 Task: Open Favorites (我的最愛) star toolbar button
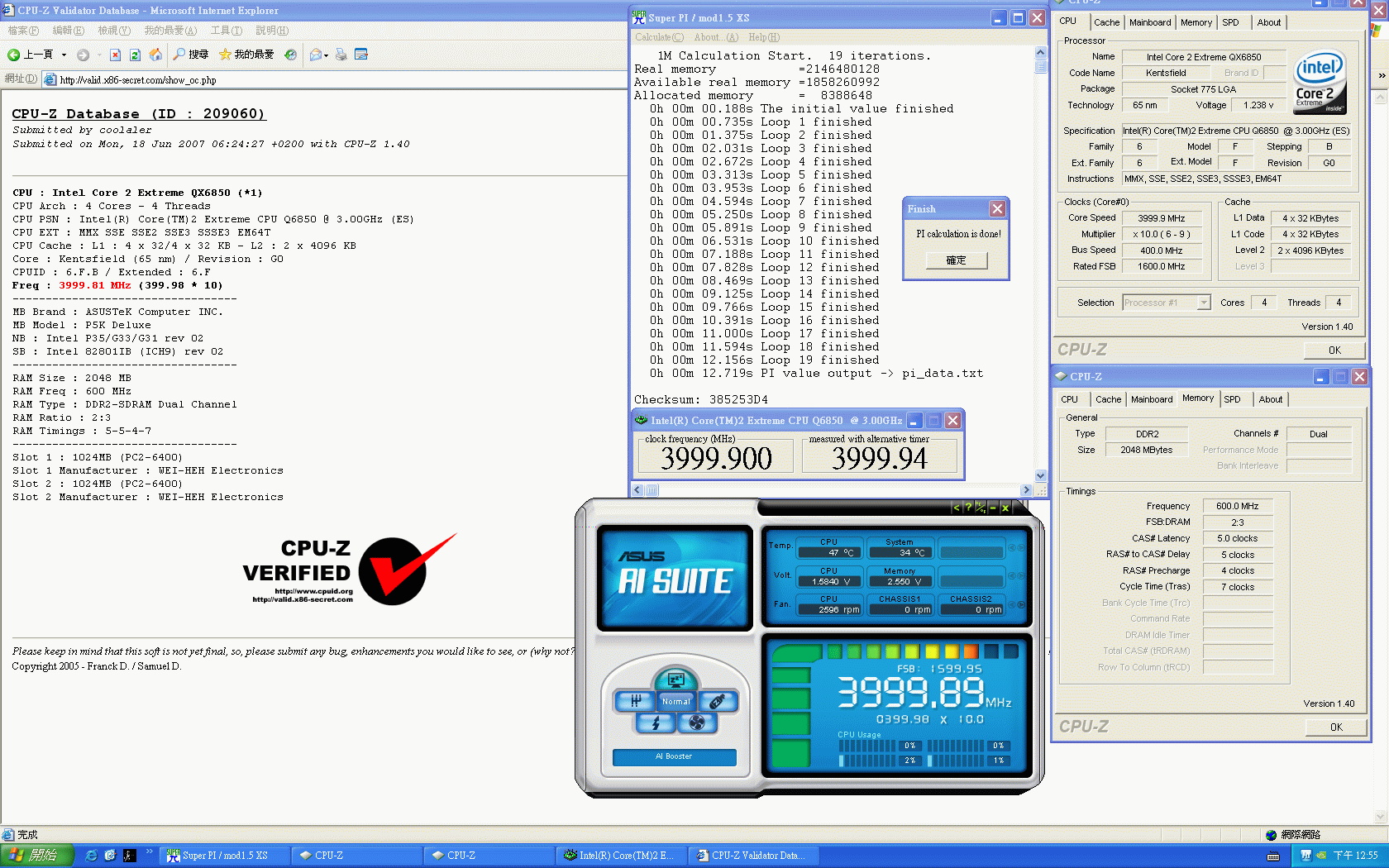click(x=246, y=55)
